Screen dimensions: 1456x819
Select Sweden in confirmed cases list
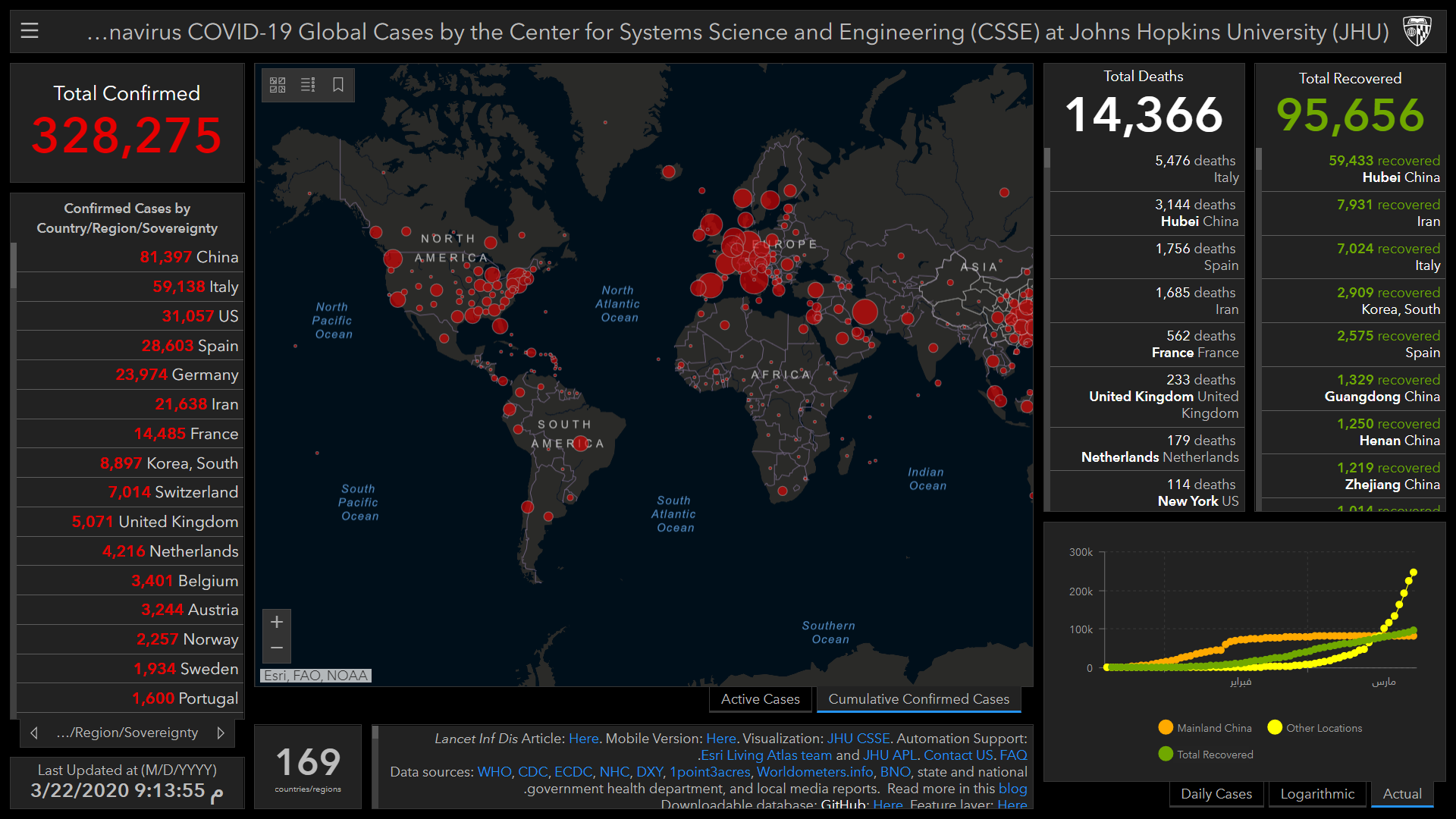(x=130, y=669)
